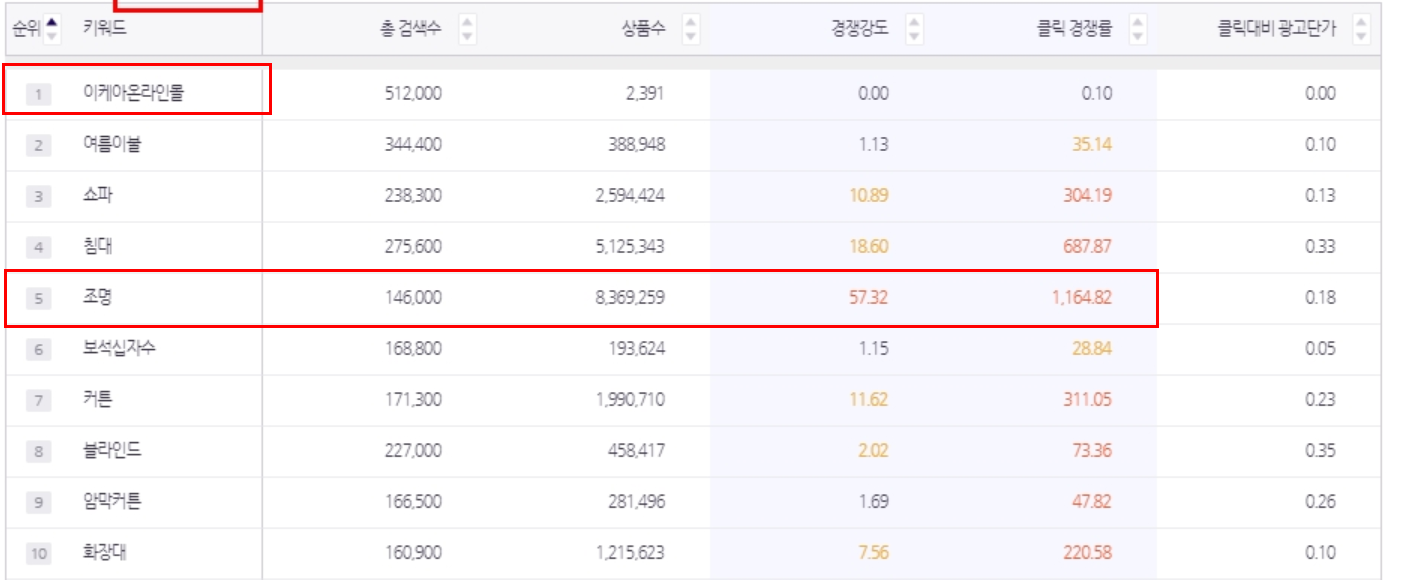The width and height of the screenshot is (1402, 580).
Task: Select competition value 11.62
Action: tap(869, 400)
